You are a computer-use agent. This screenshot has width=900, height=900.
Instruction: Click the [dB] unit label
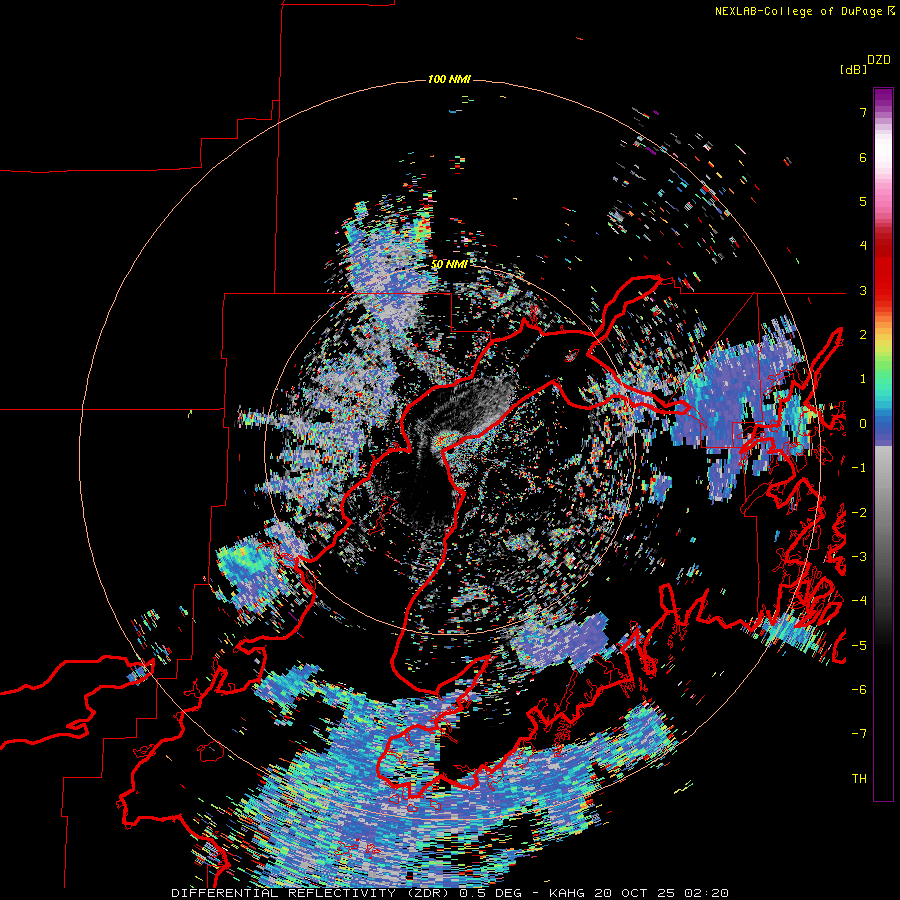coord(853,69)
